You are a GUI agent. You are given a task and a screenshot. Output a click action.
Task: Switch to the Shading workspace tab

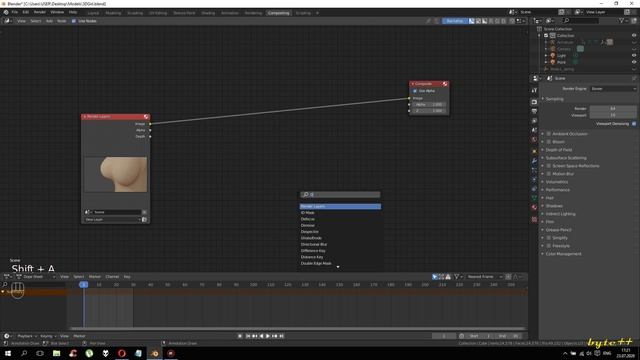(x=208, y=13)
